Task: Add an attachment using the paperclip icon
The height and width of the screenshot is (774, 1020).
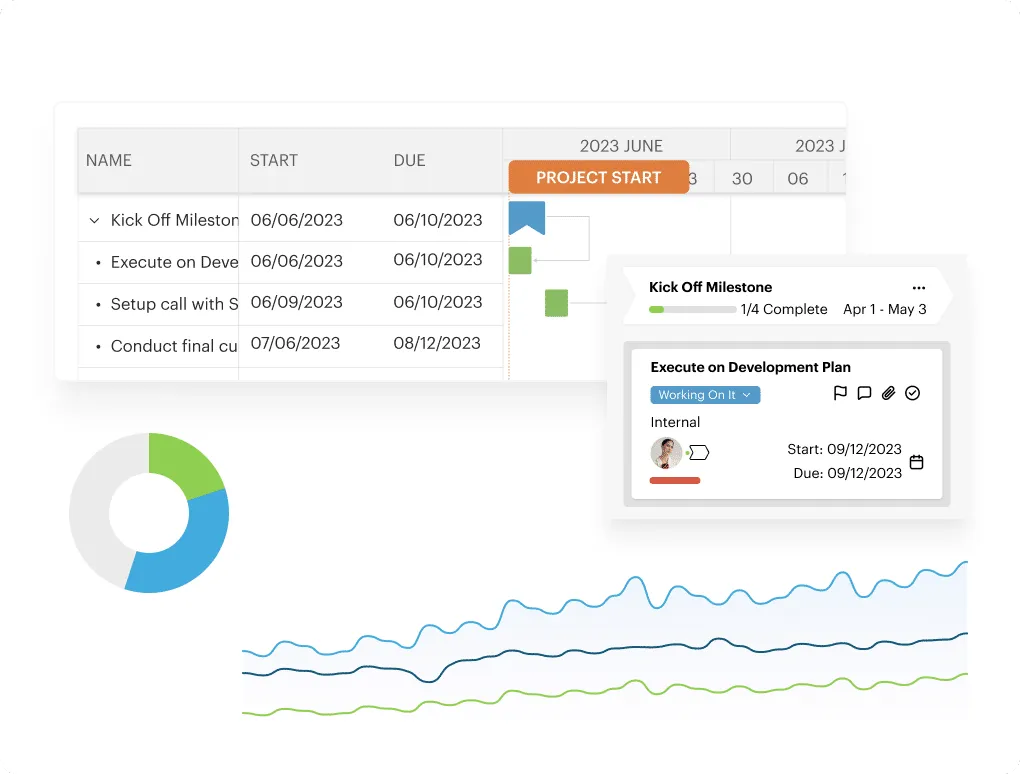Action: [x=888, y=393]
